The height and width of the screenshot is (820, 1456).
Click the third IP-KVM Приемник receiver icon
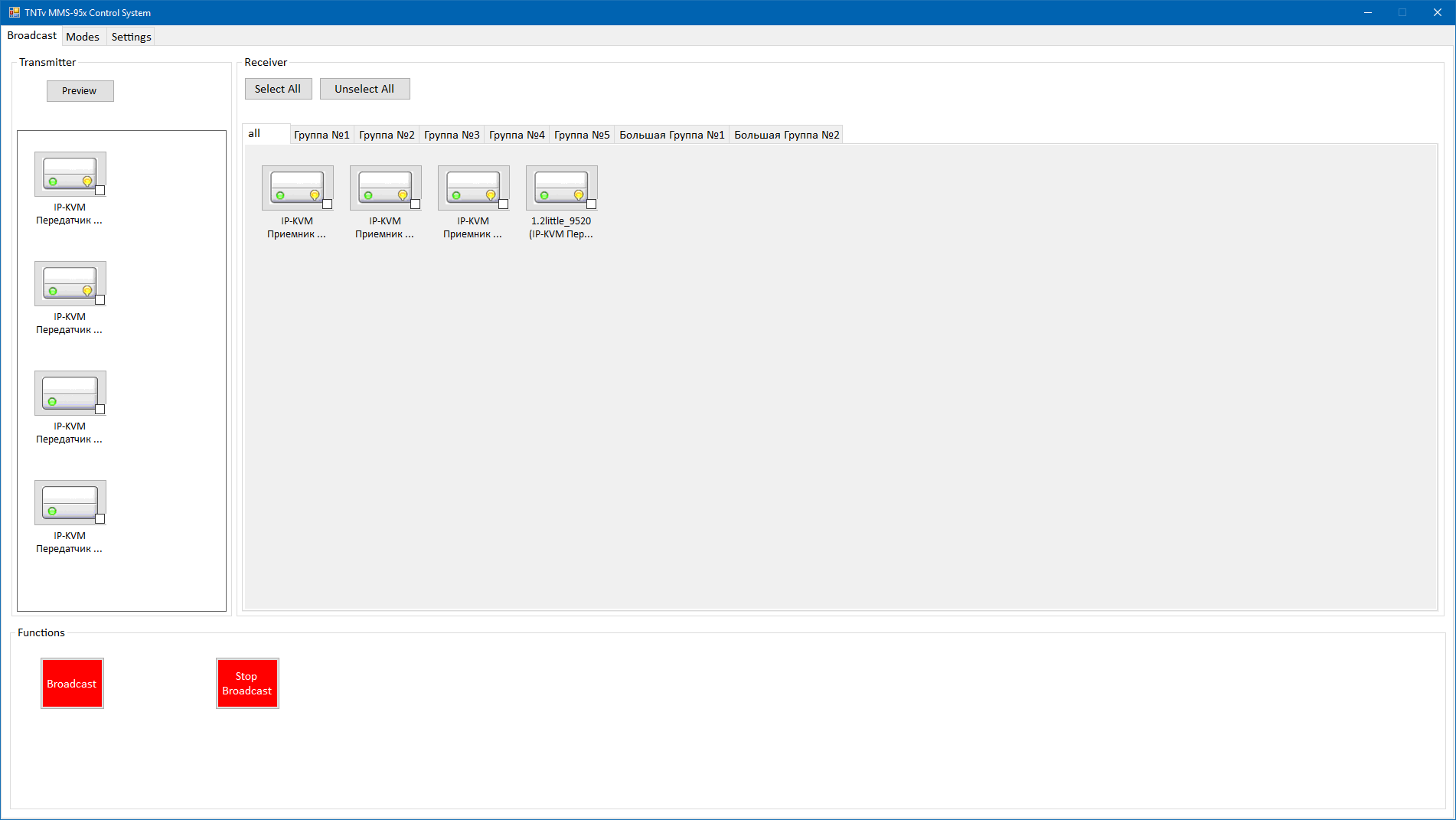pyautogui.click(x=473, y=188)
